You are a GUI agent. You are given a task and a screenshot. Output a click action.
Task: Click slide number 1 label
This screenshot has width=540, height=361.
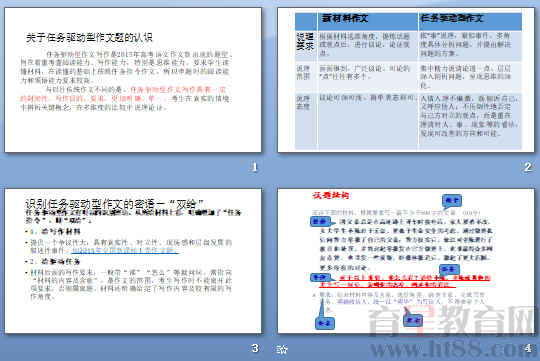(x=255, y=167)
